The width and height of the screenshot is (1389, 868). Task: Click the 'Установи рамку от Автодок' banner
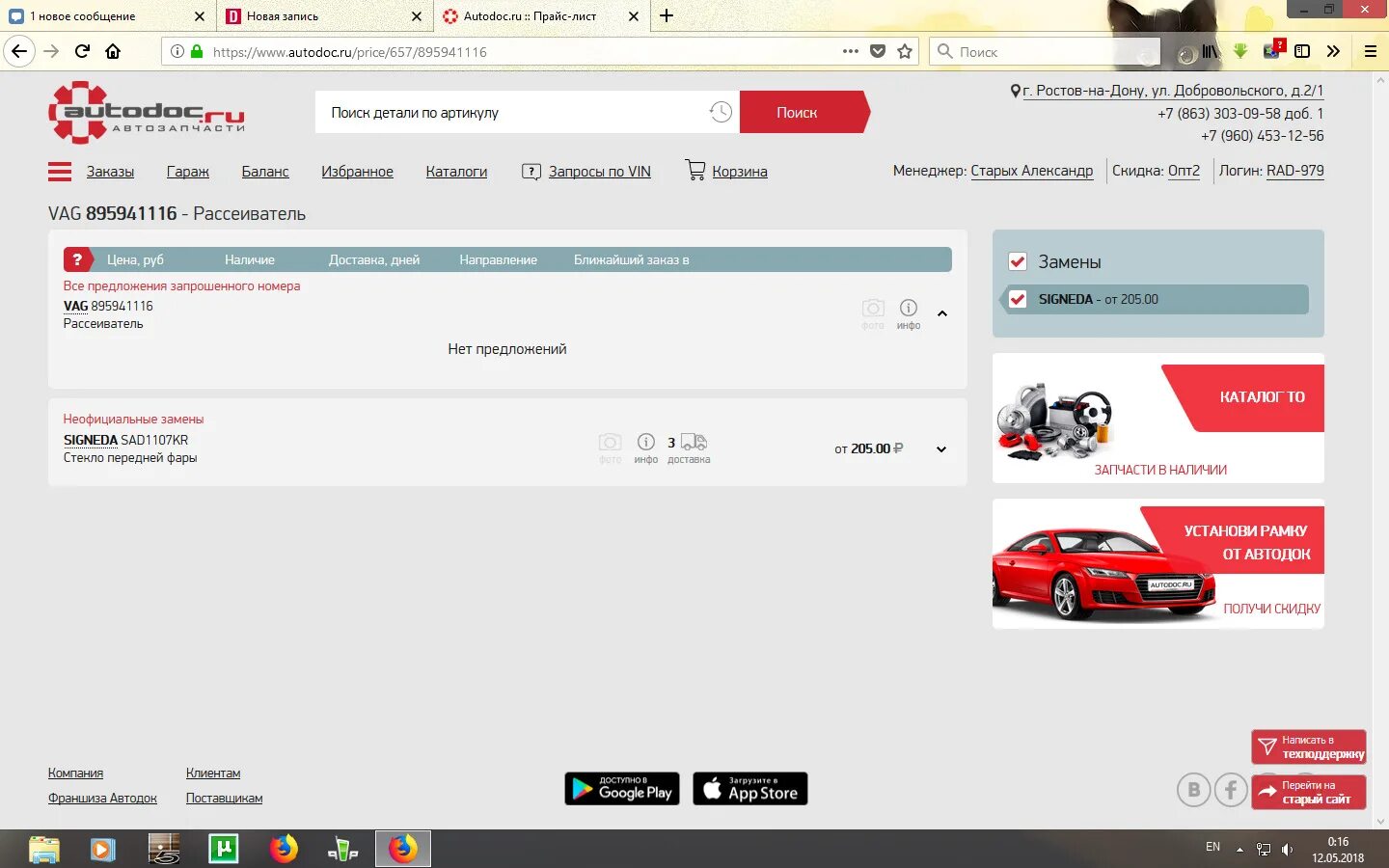pos(1157,563)
